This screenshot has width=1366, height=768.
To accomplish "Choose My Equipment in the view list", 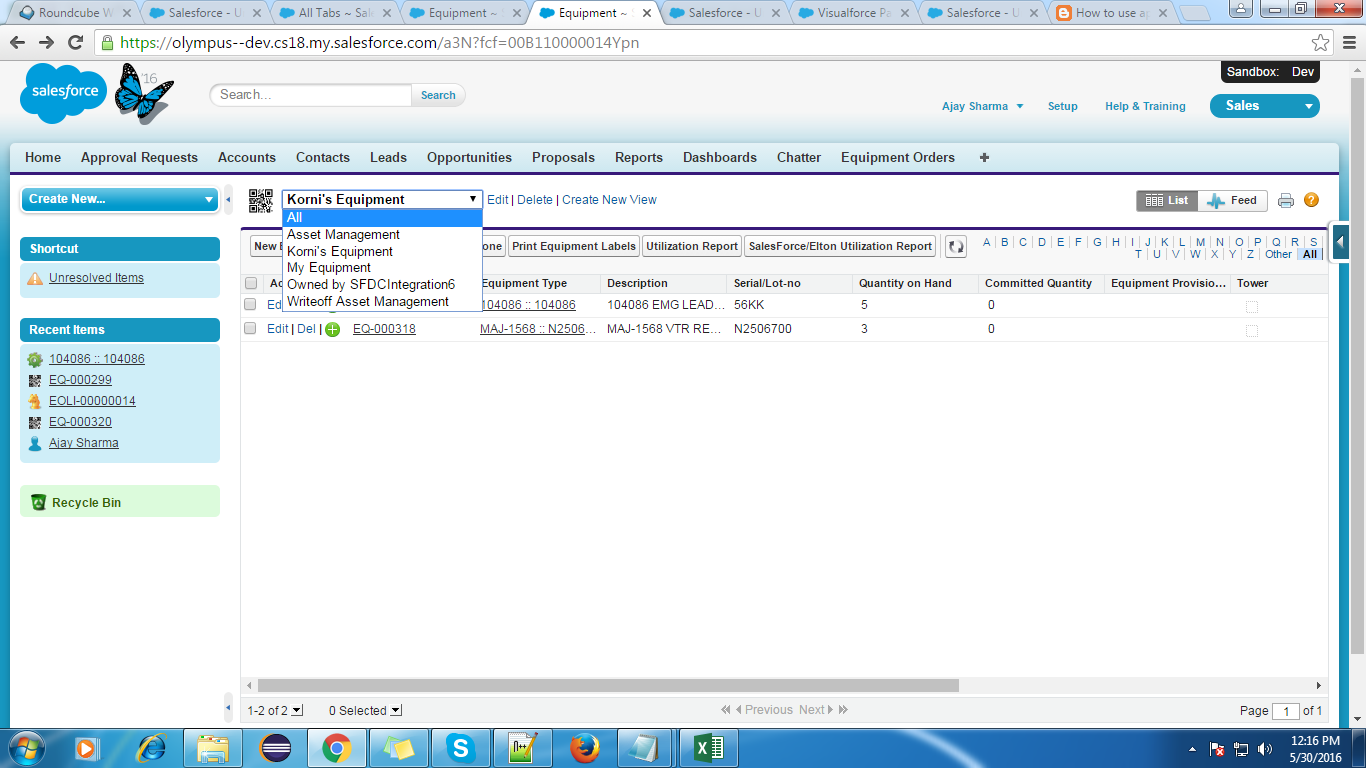I will click(x=382, y=268).
